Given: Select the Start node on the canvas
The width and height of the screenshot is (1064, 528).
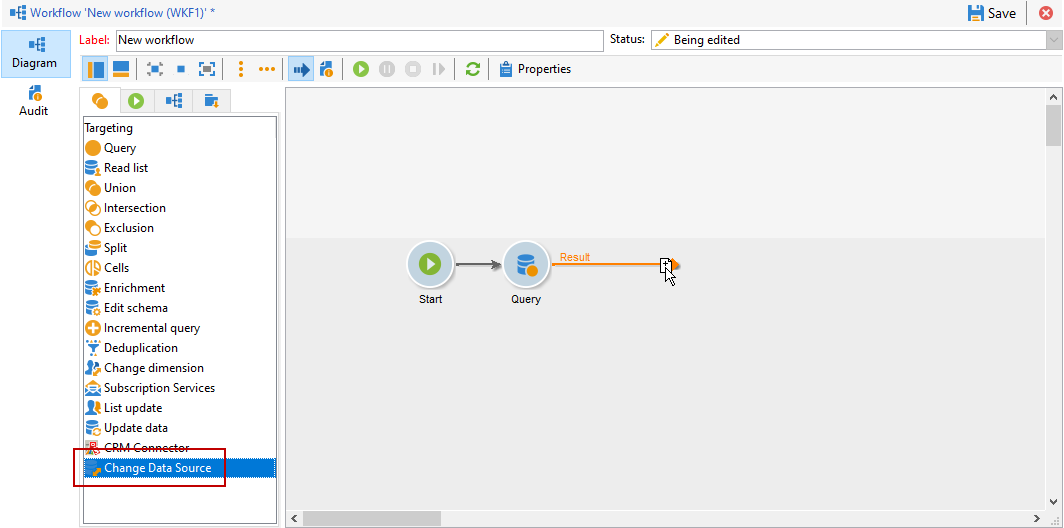Looking at the screenshot, I should pos(430,264).
